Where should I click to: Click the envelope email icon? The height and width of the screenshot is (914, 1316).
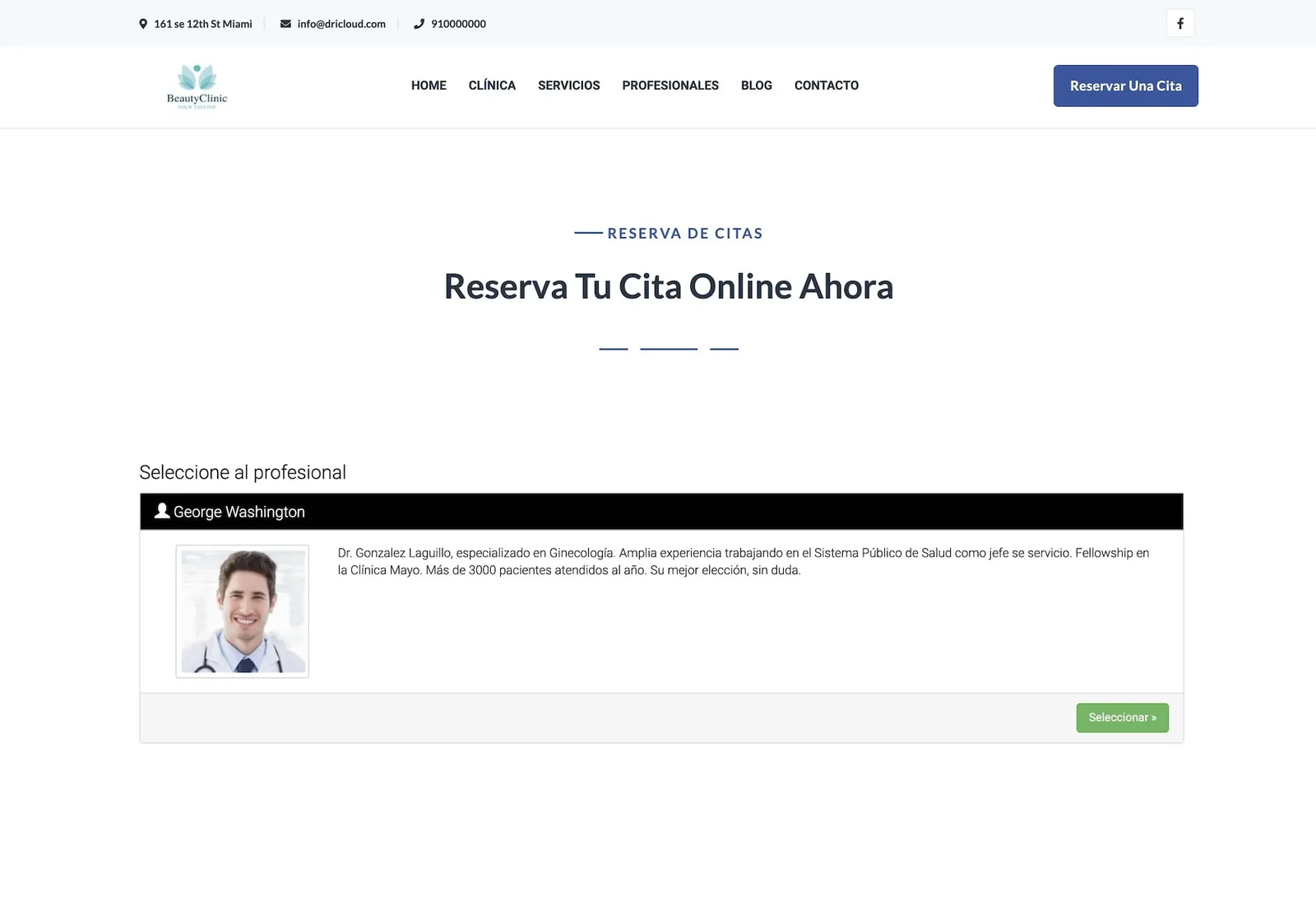pos(285,24)
